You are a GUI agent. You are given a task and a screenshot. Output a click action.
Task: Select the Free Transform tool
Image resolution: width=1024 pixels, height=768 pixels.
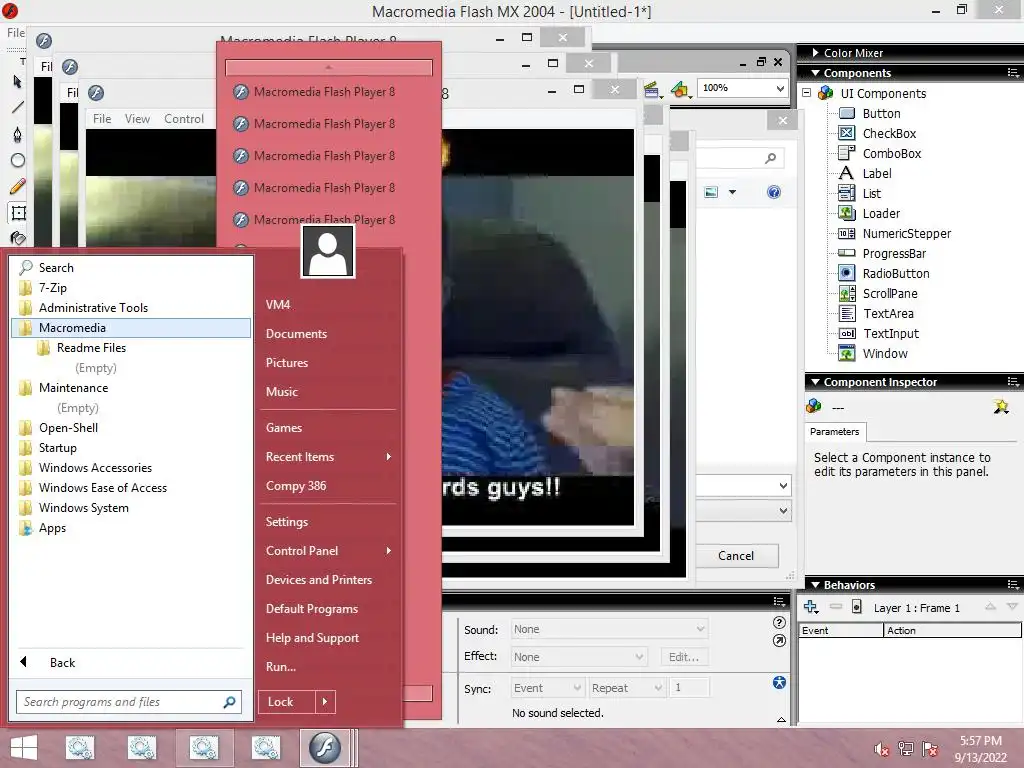(18, 213)
